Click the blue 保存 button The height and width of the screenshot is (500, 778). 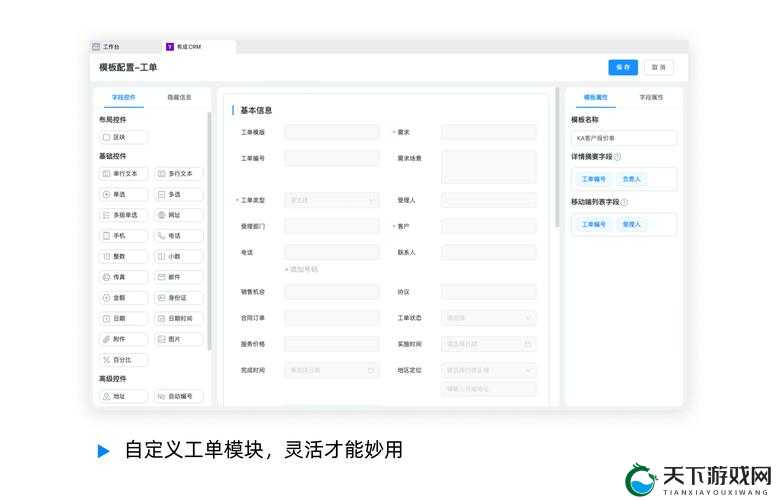pyautogui.click(x=623, y=67)
